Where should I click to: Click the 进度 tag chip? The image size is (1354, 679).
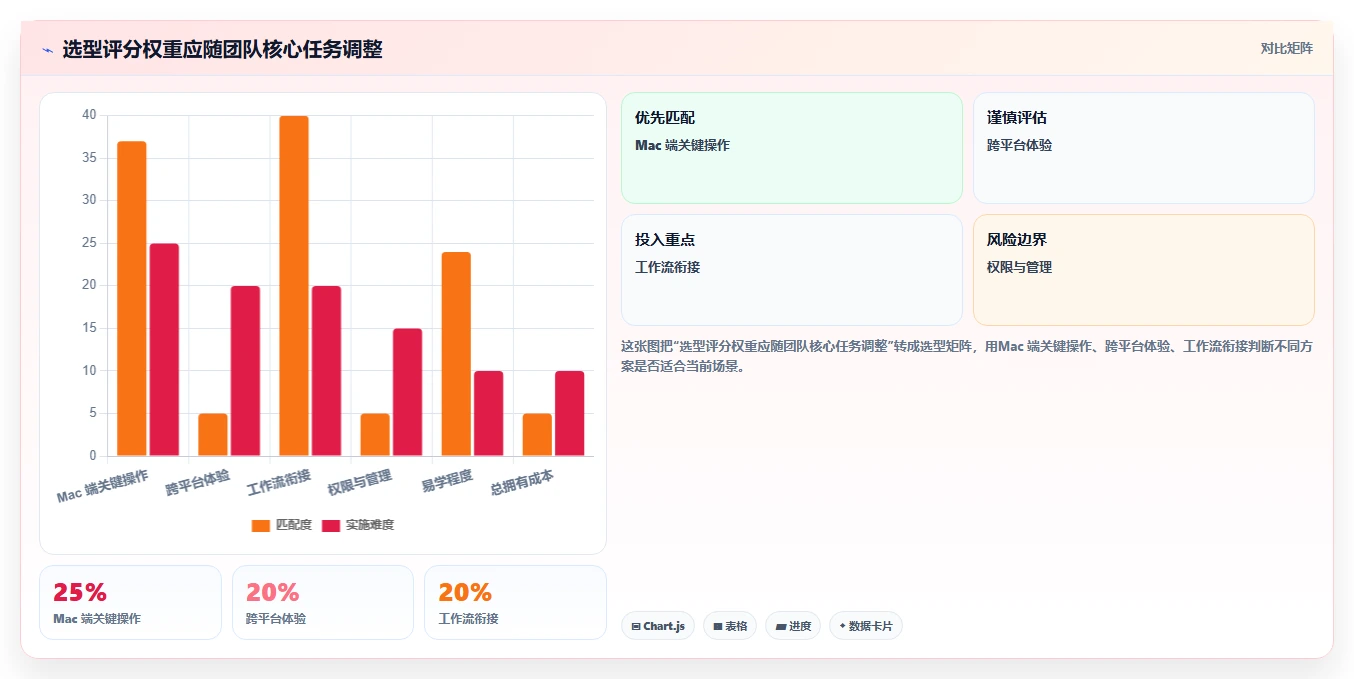pos(793,626)
